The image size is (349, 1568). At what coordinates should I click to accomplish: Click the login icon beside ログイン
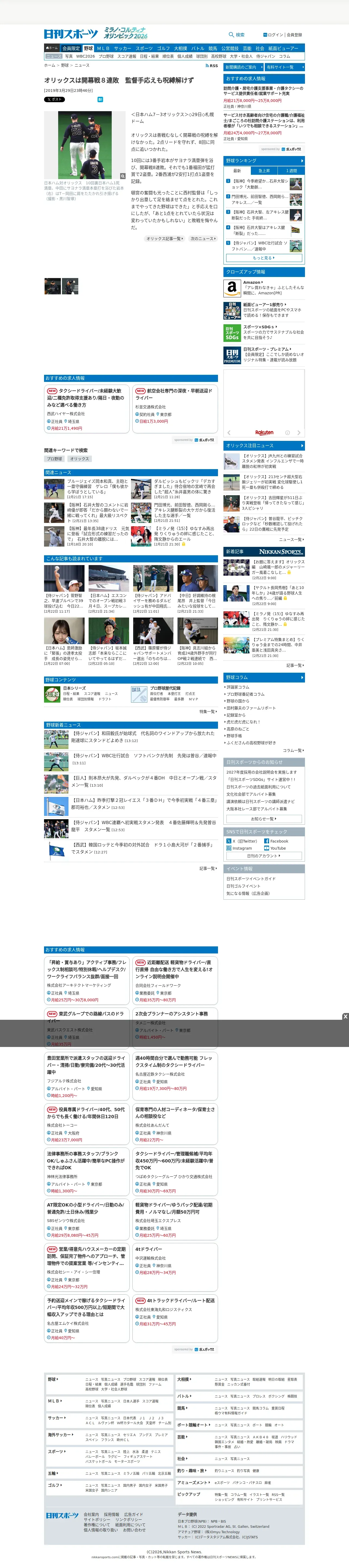[265, 35]
